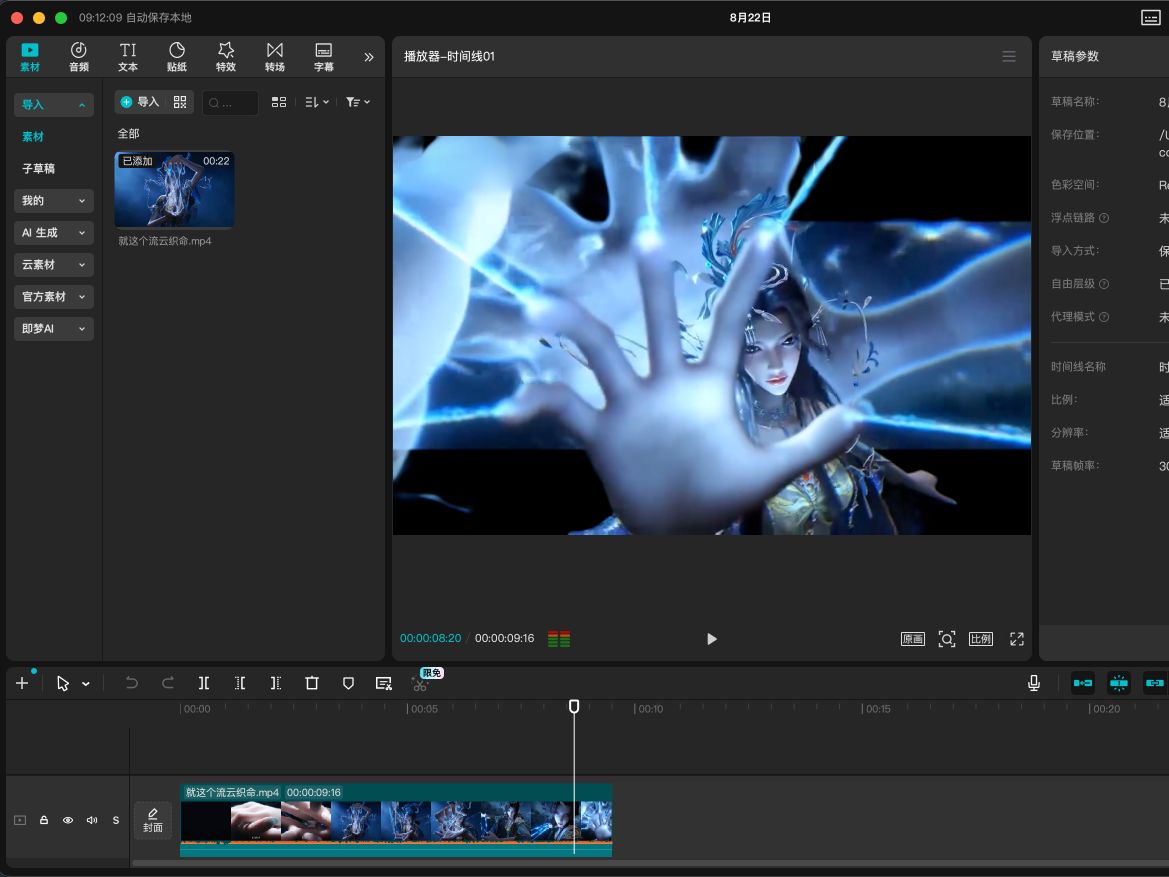The height and width of the screenshot is (877, 1169).
Task: Focus the media search field
Action: coord(230,102)
